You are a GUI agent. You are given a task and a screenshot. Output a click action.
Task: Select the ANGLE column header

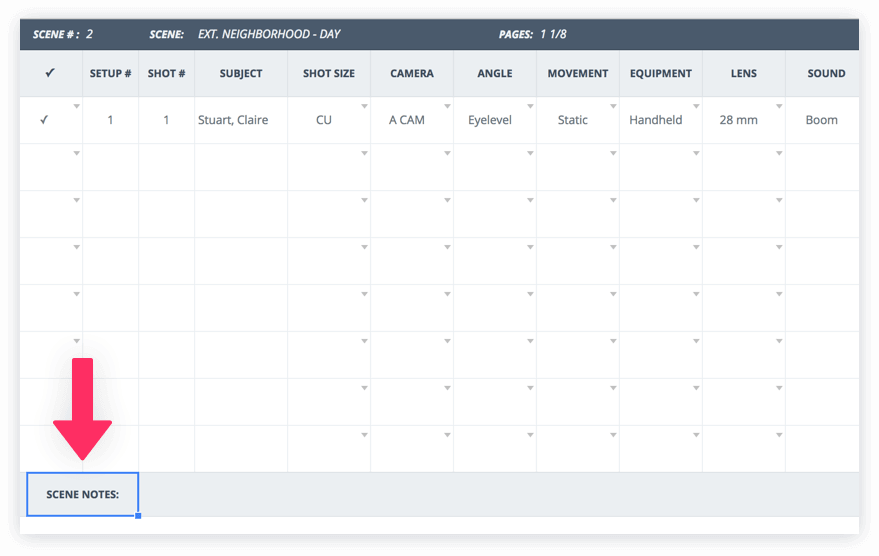pyautogui.click(x=495, y=73)
